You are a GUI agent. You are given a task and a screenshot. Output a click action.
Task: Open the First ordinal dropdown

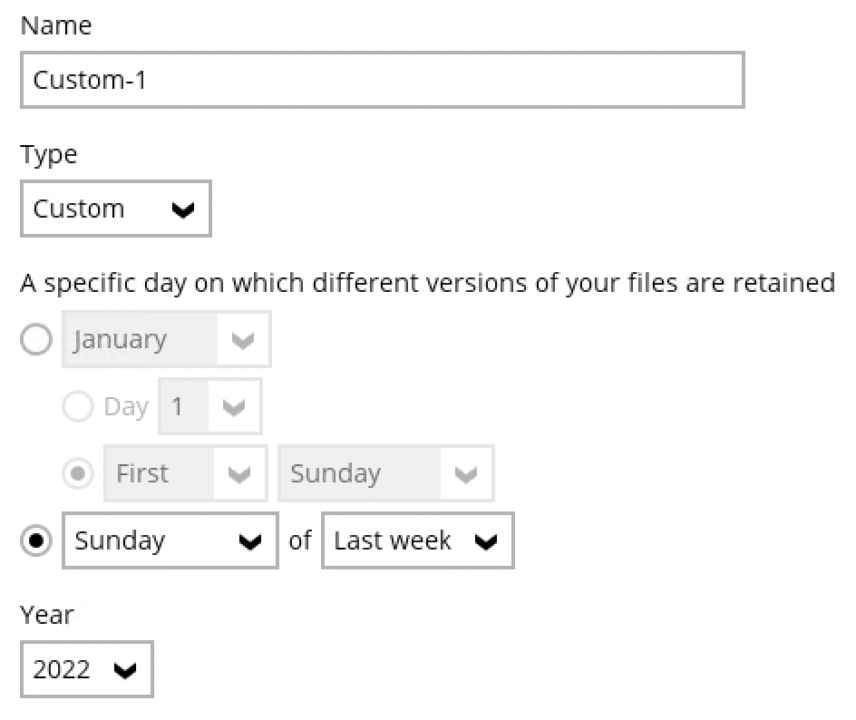tap(185, 473)
